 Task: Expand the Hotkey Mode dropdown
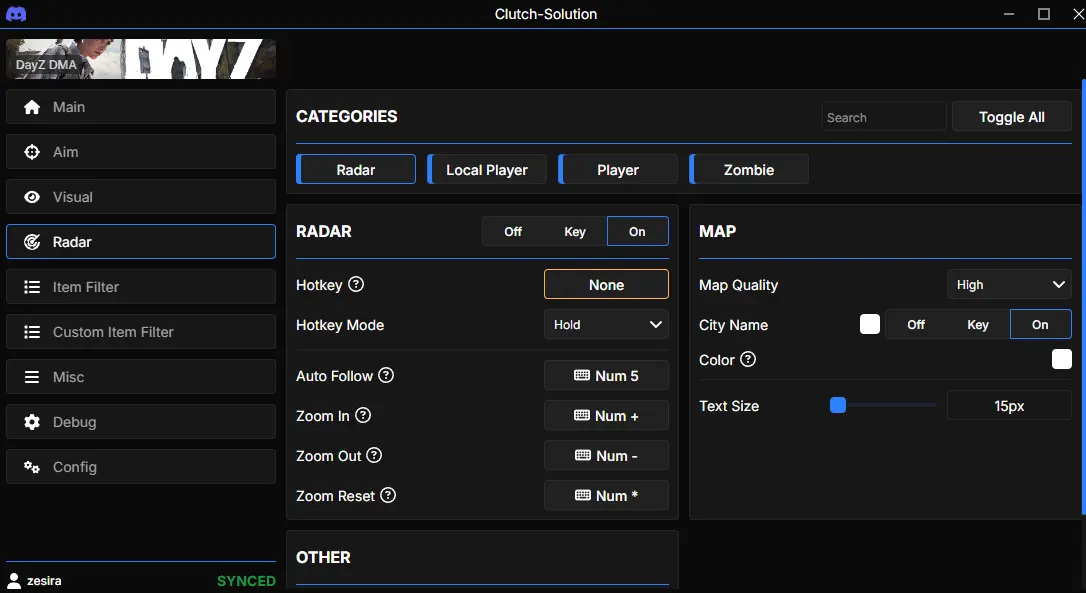coord(606,324)
